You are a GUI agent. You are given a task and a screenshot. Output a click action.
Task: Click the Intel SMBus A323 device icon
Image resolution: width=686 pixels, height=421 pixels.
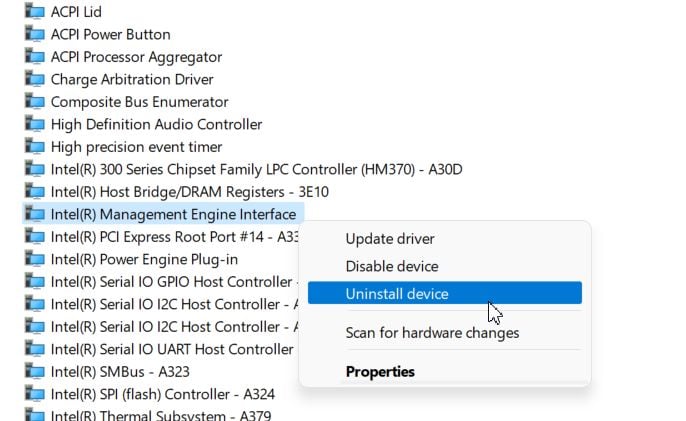(35, 371)
